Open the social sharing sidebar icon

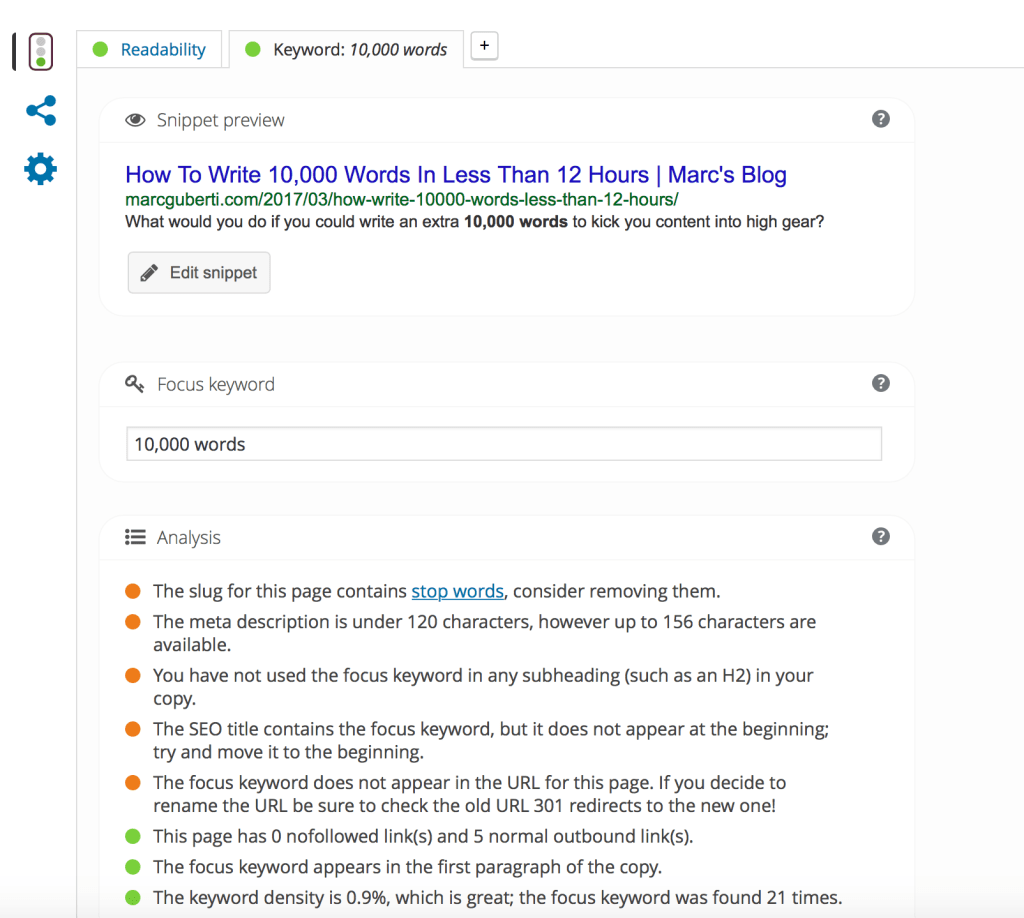40,111
